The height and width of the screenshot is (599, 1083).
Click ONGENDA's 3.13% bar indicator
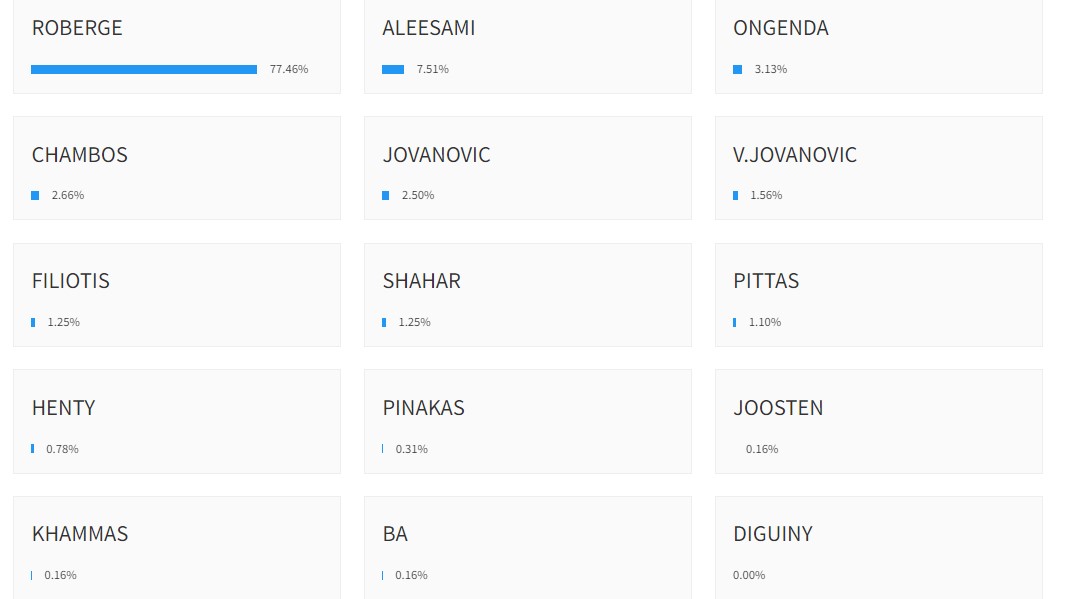point(738,69)
